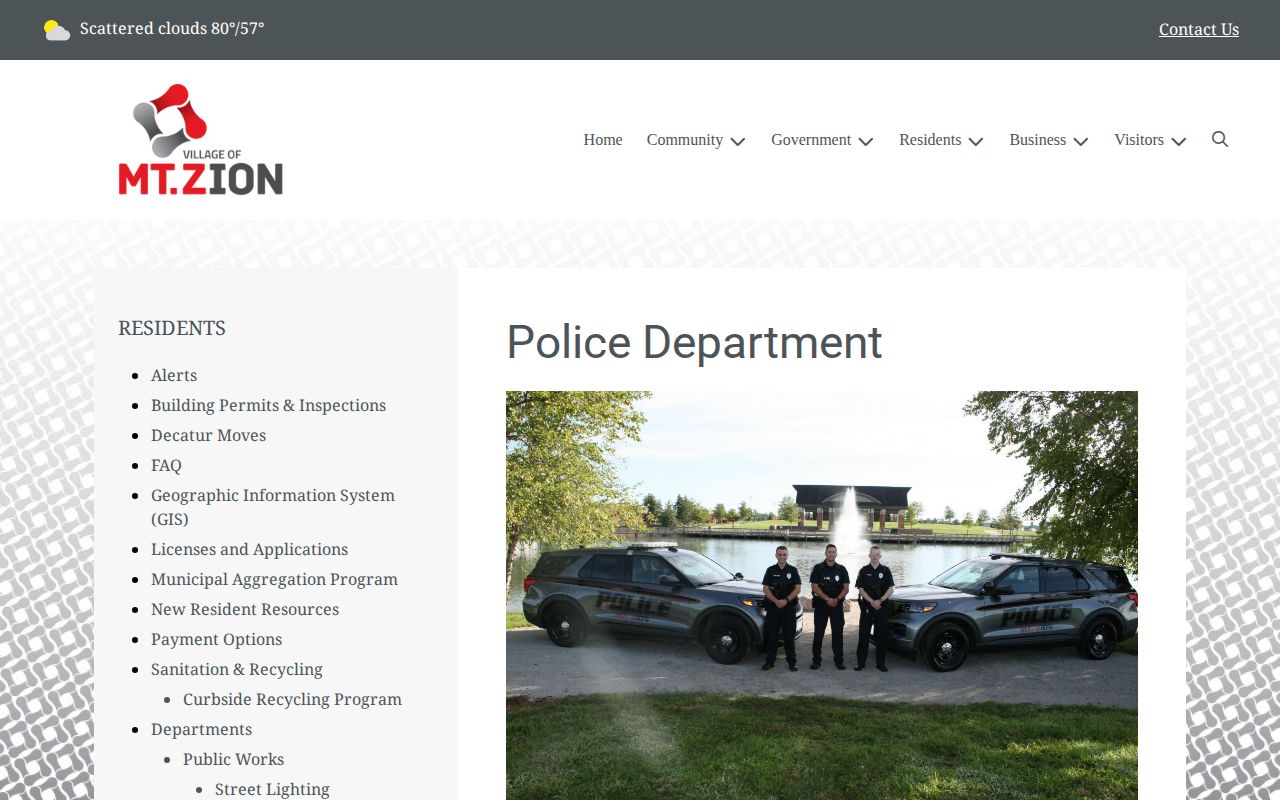The image size is (1280, 800).
Task: Click the RESIDENTS sidebar heading
Action: pyautogui.click(x=172, y=328)
